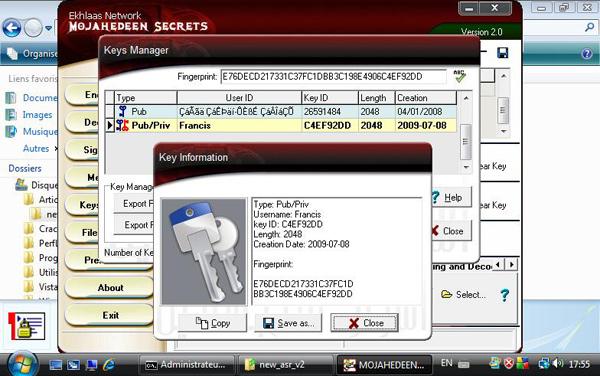The height and width of the screenshot is (376, 600).
Task: Click the Explorer help question icon
Action: point(587,54)
